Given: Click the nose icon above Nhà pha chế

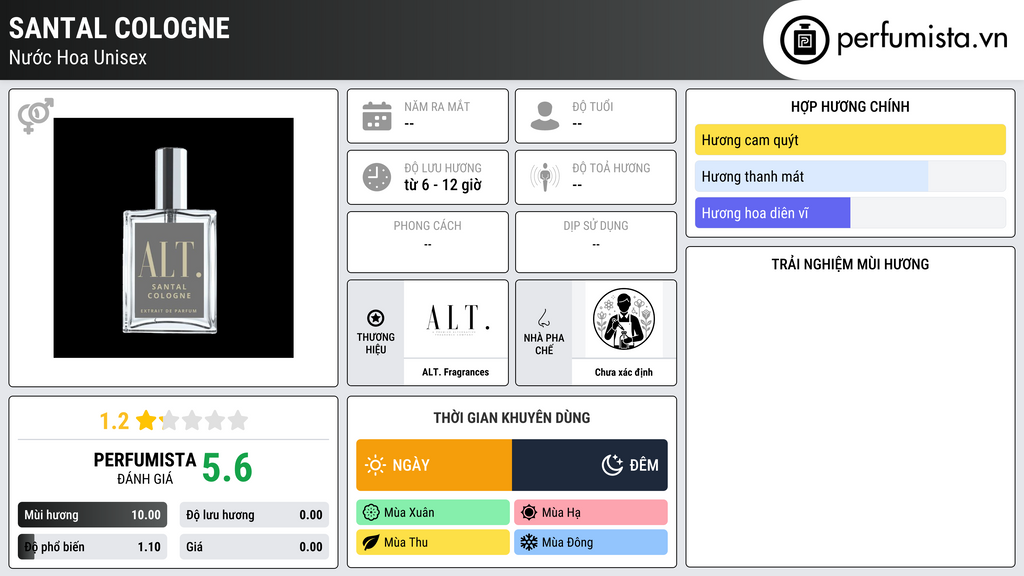Looking at the screenshot, I should pyautogui.click(x=543, y=318).
